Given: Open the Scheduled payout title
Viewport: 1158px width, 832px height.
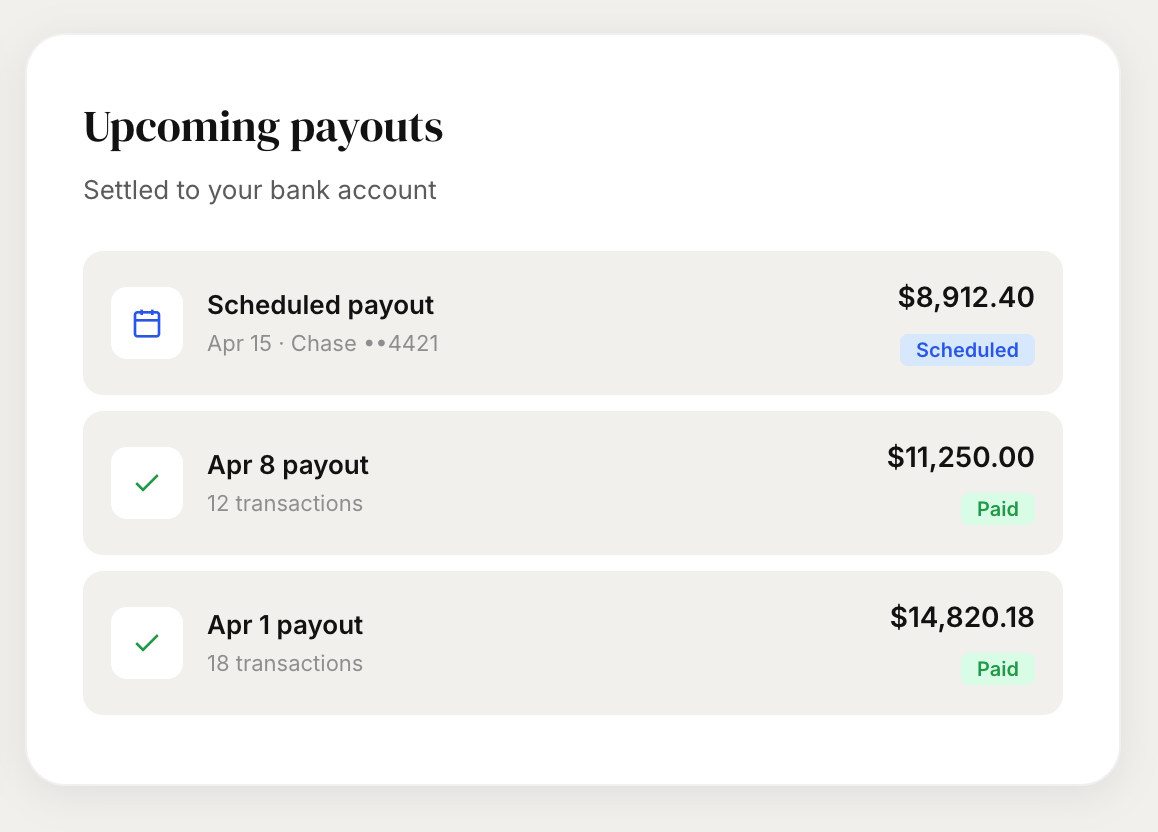Looking at the screenshot, I should [x=320, y=305].
